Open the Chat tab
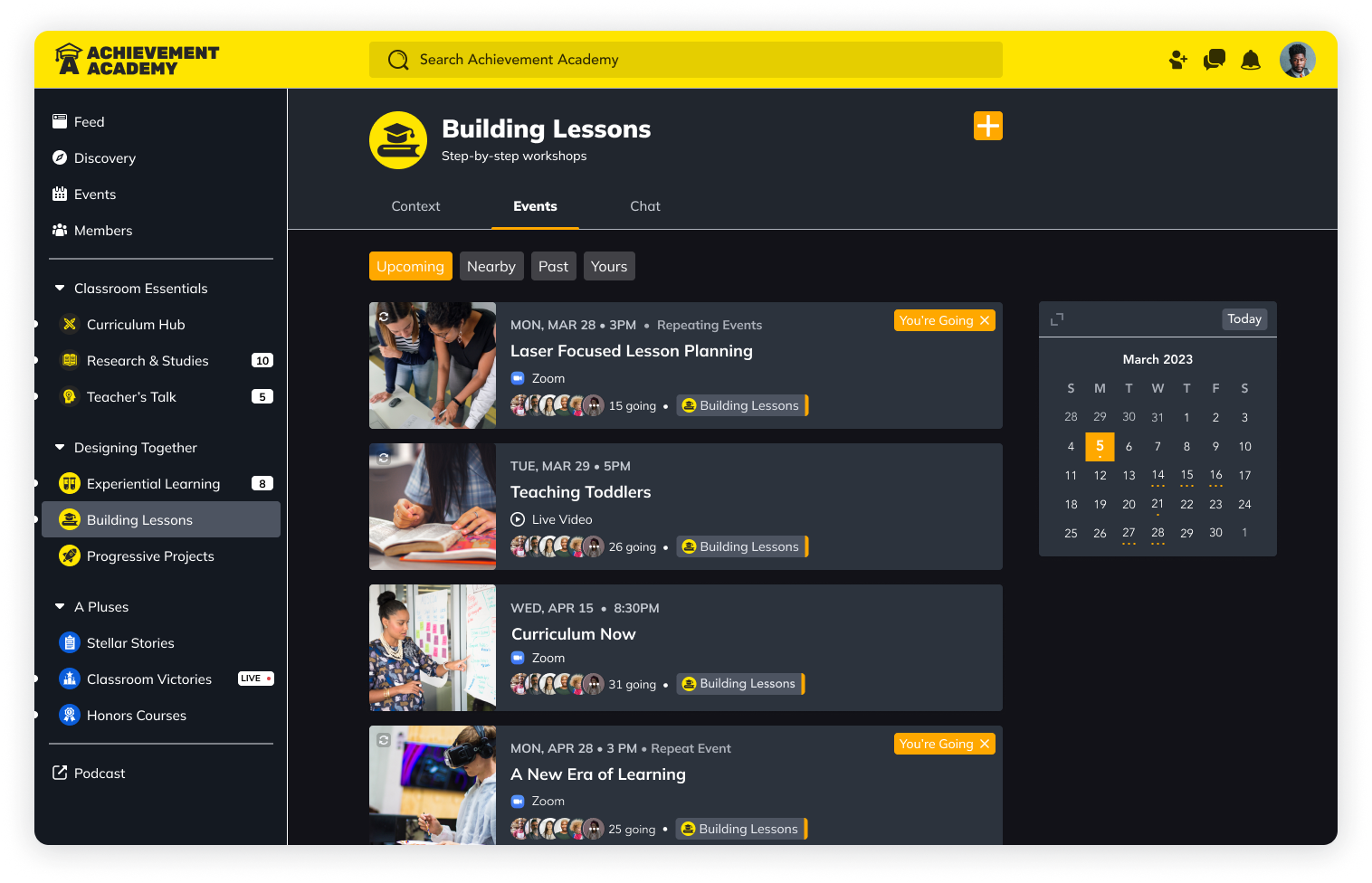The width and height of the screenshot is (1372, 883). [644, 206]
